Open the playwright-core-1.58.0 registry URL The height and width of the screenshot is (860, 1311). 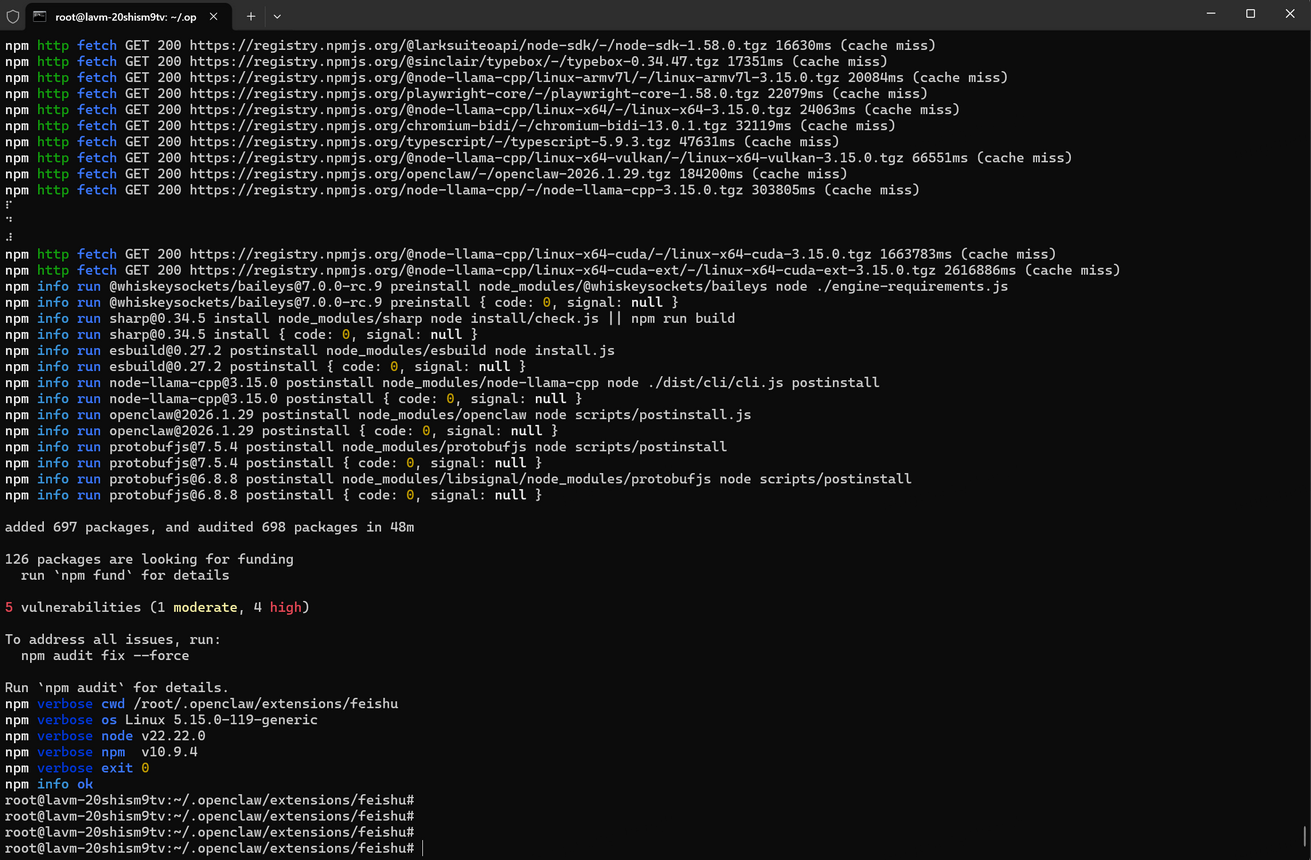tap(474, 93)
